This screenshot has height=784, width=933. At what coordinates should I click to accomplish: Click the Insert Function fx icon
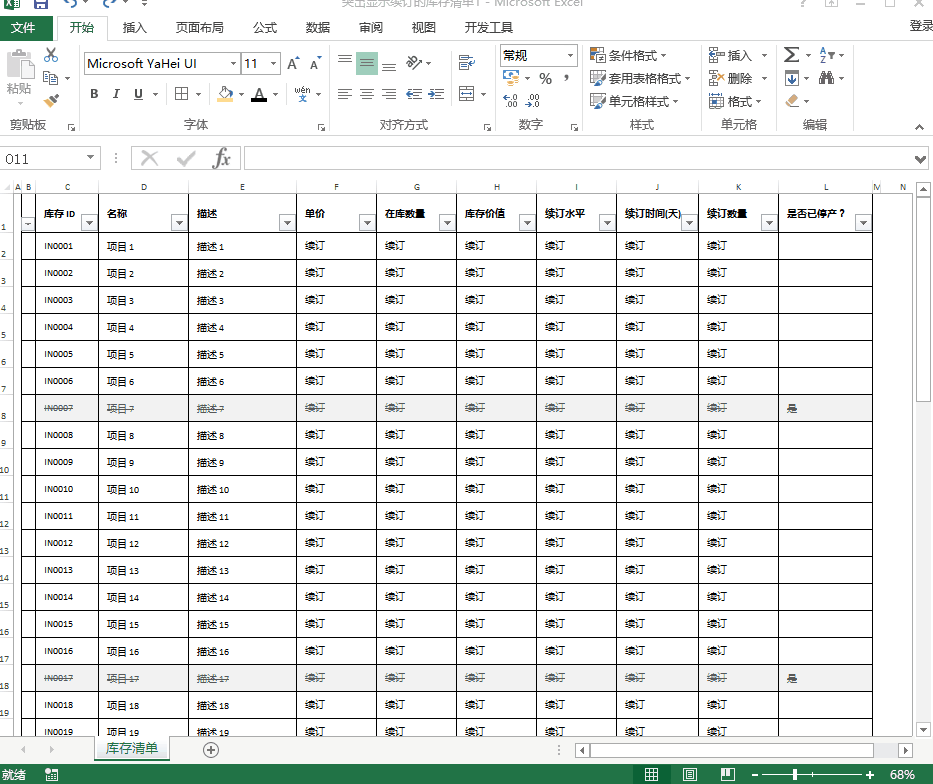pyautogui.click(x=221, y=159)
